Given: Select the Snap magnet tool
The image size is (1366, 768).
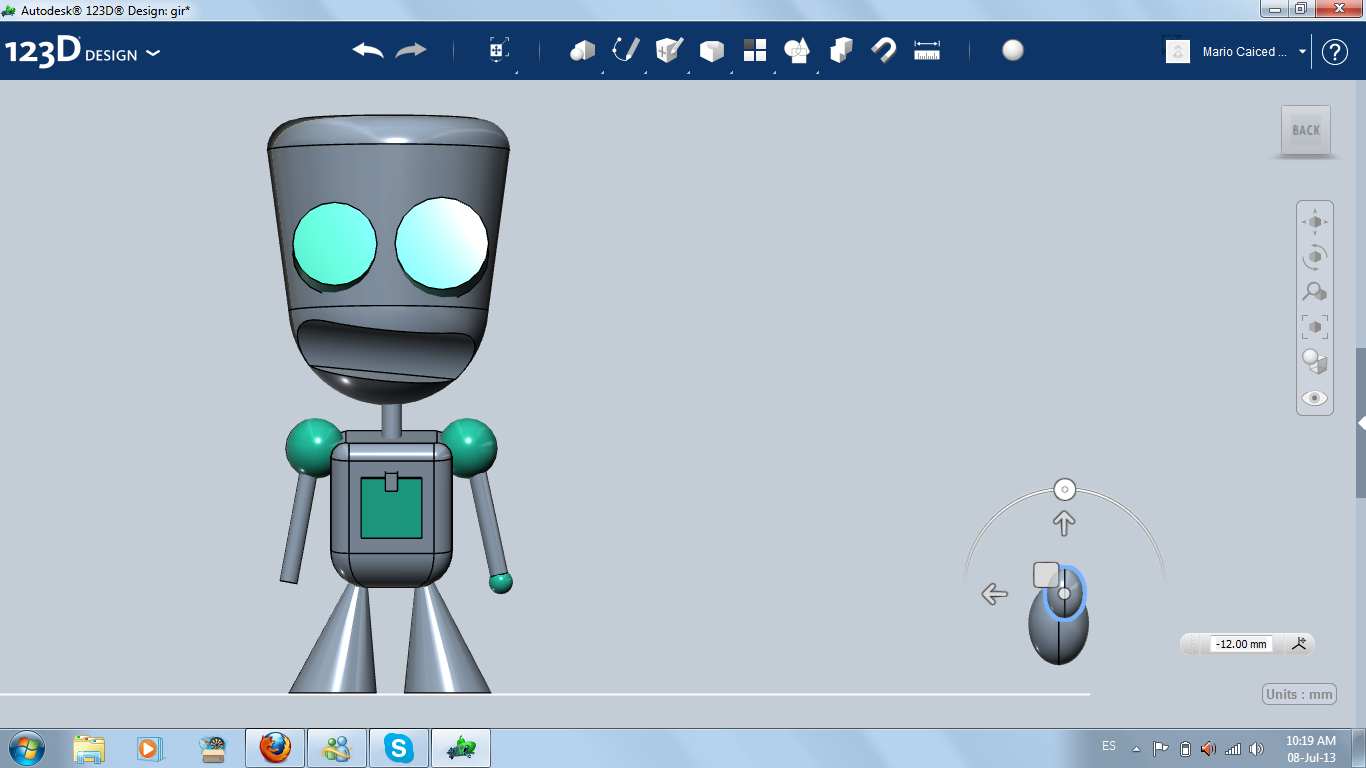Looking at the screenshot, I should 884,50.
